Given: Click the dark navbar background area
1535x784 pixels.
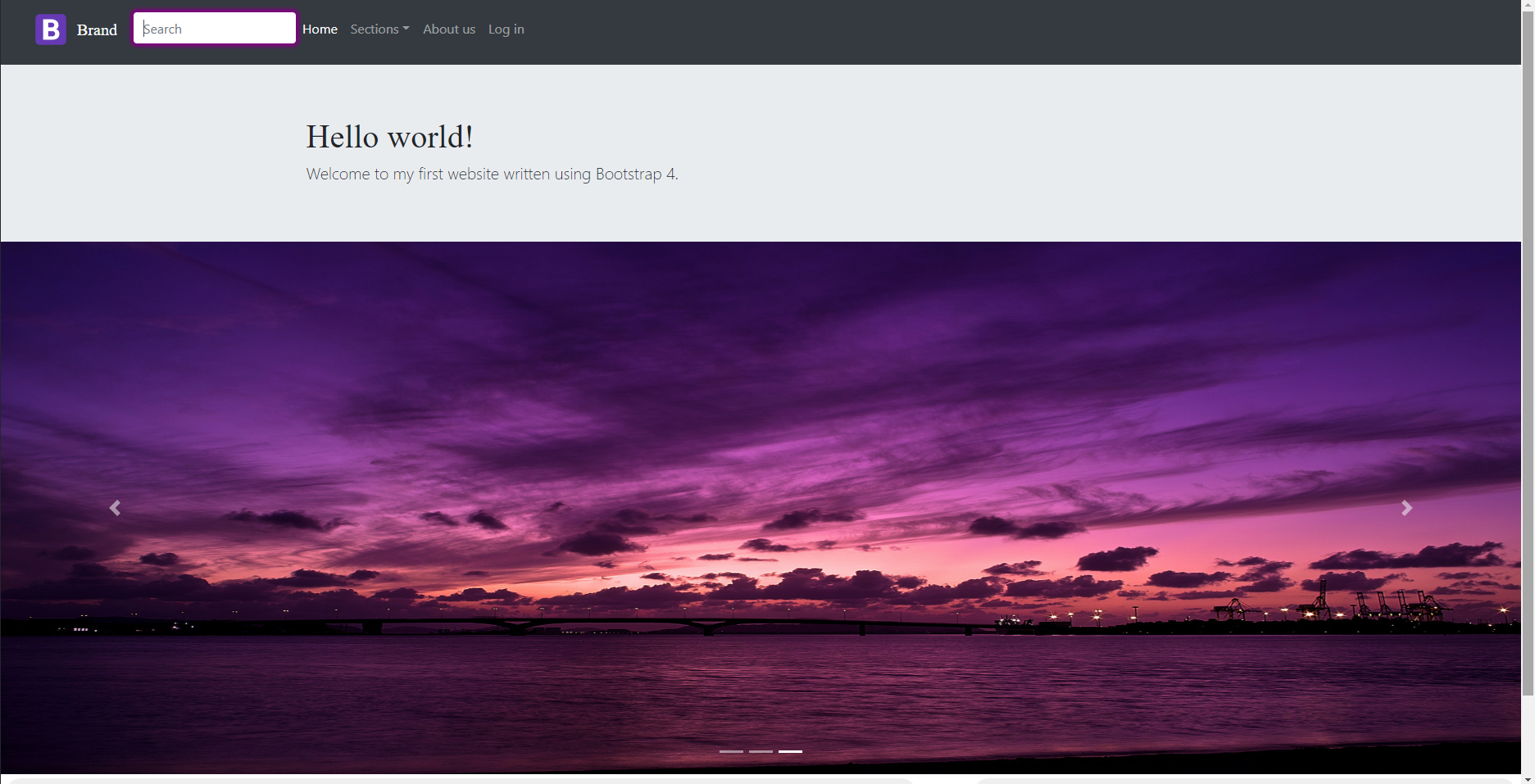Looking at the screenshot, I should pos(983,32).
